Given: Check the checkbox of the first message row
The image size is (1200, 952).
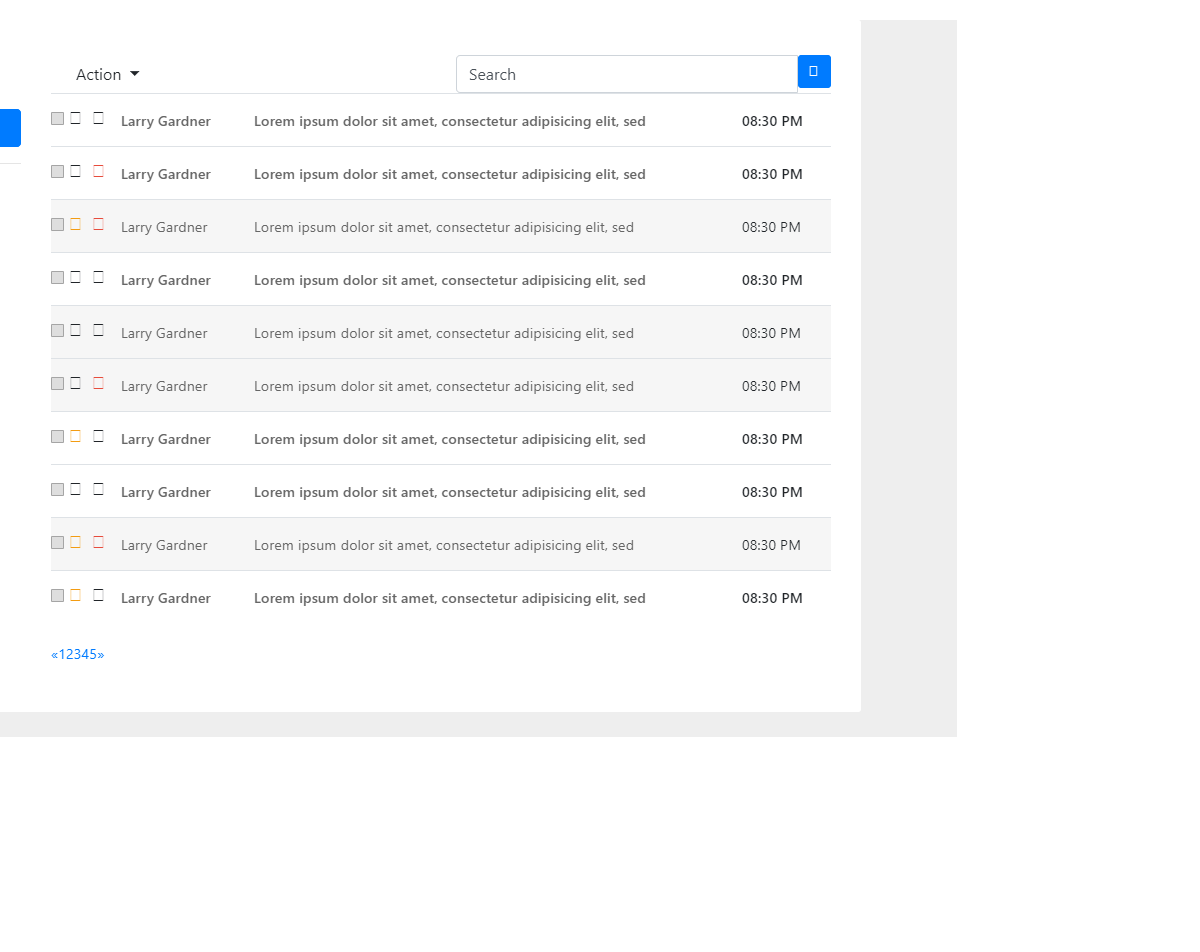Looking at the screenshot, I should (57, 119).
